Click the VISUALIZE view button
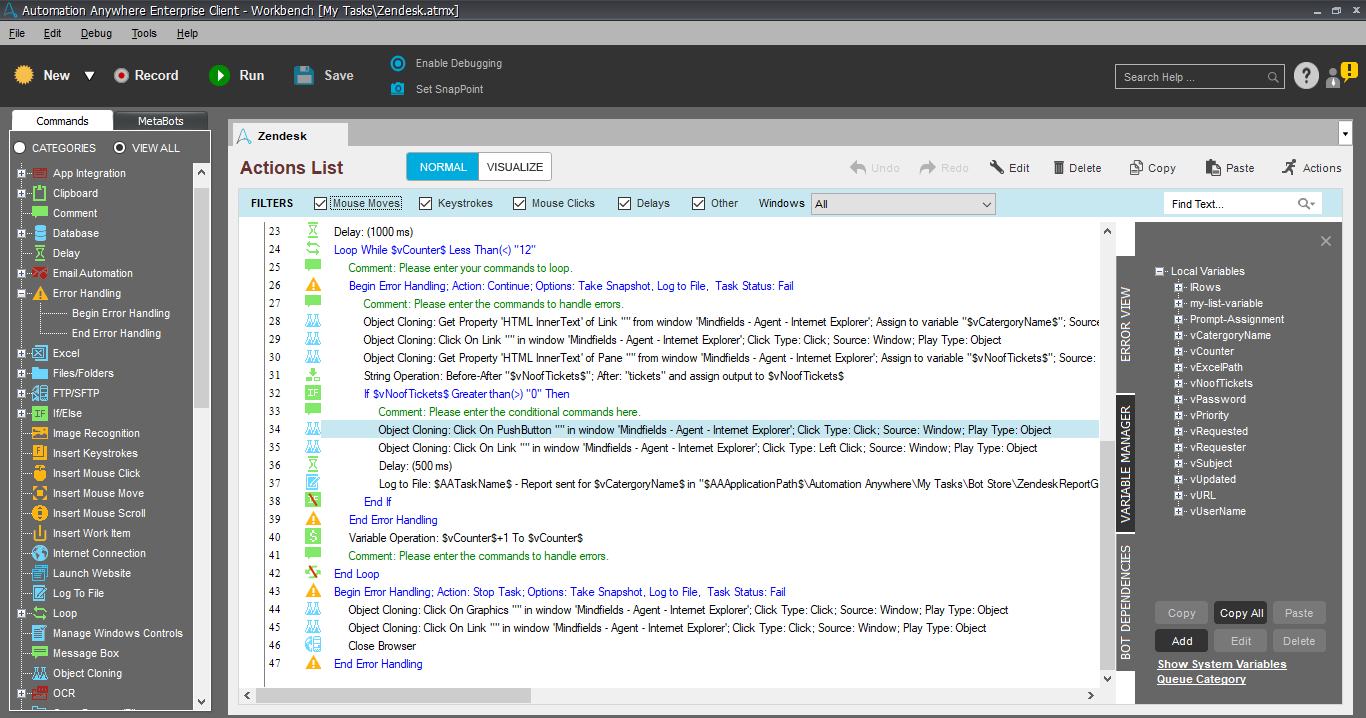1366x718 pixels. click(514, 167)
